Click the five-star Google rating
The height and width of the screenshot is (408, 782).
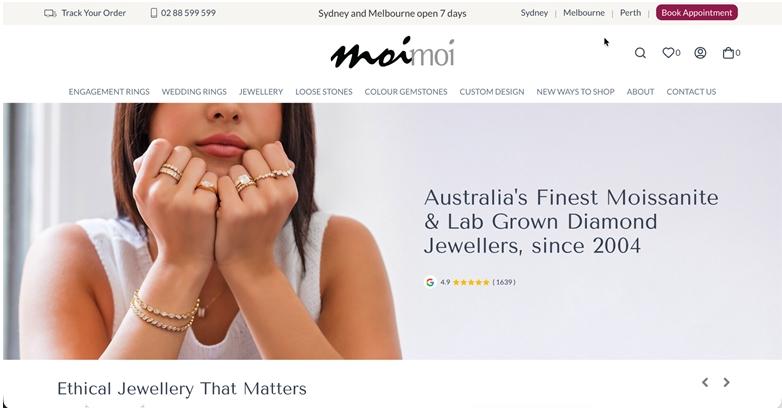click(471, 282)
